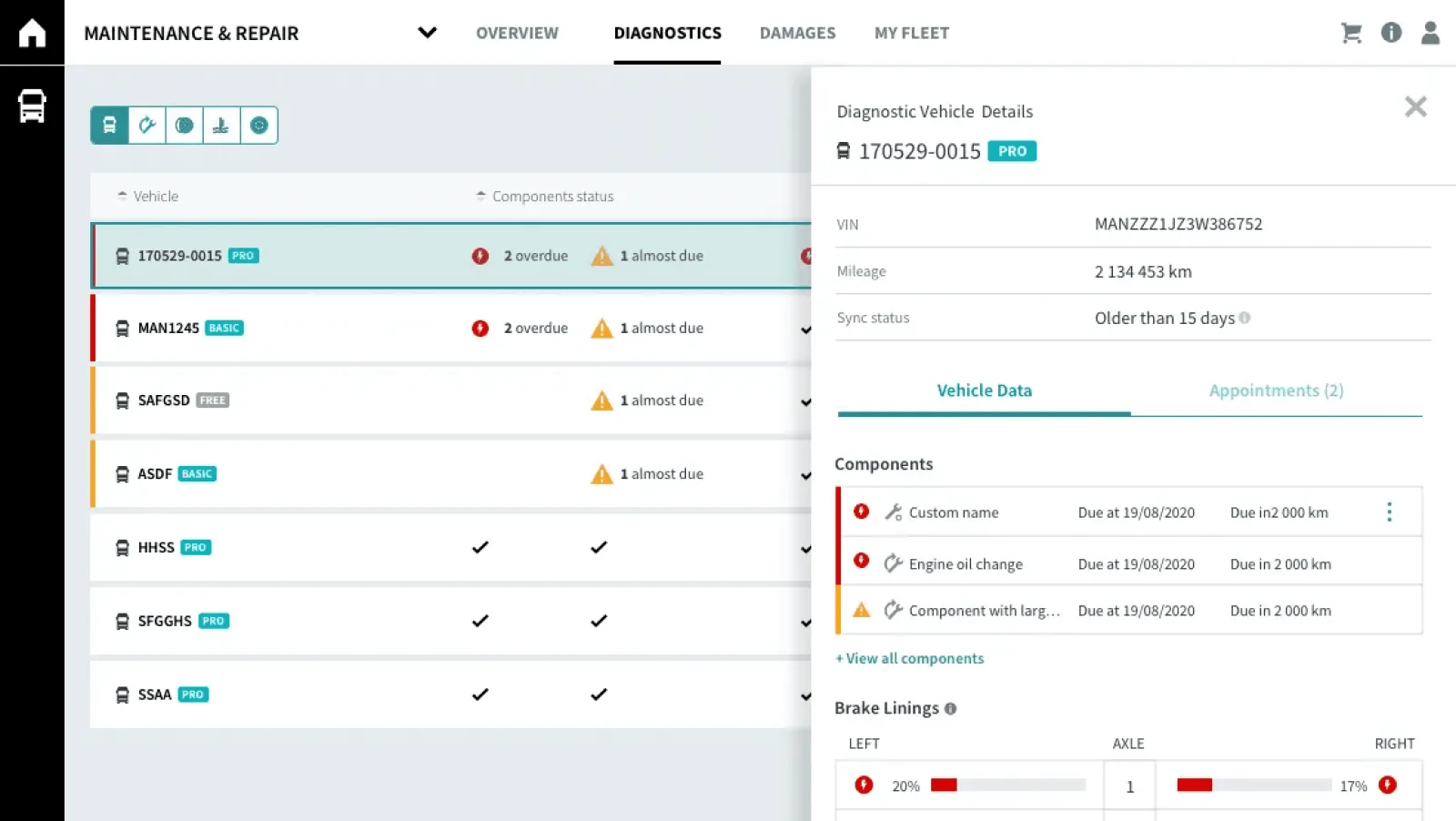Show the info icon in header
Image resolution: width=1456 pixels, height=821 pixels.
tap(1391, 33)
